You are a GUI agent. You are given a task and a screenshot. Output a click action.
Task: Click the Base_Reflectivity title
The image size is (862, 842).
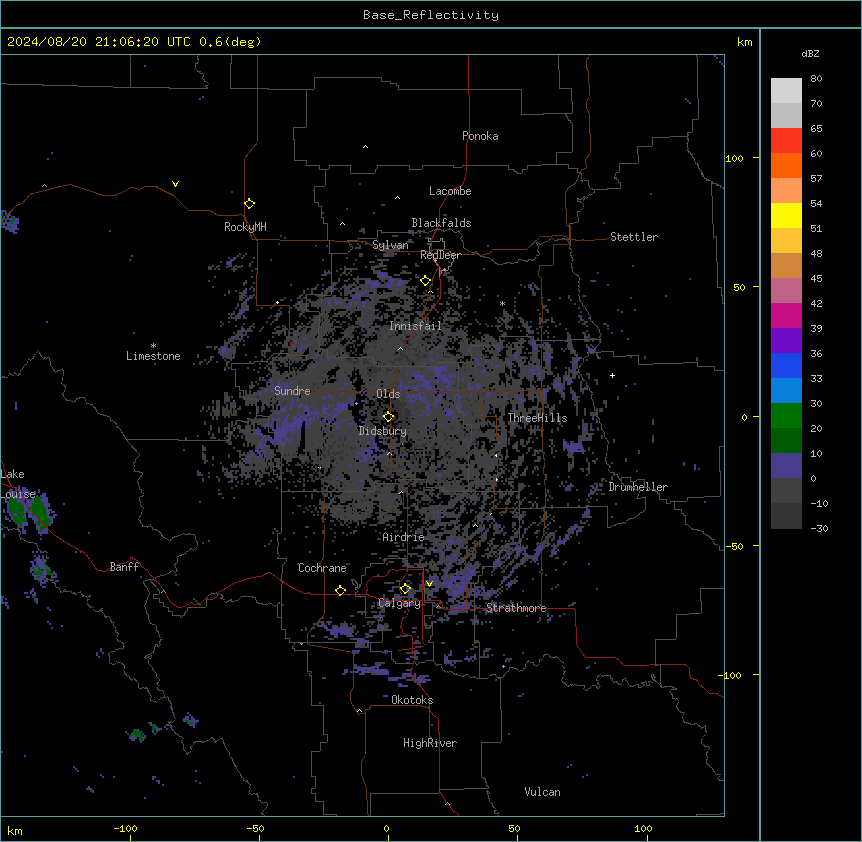pos(431,15)
